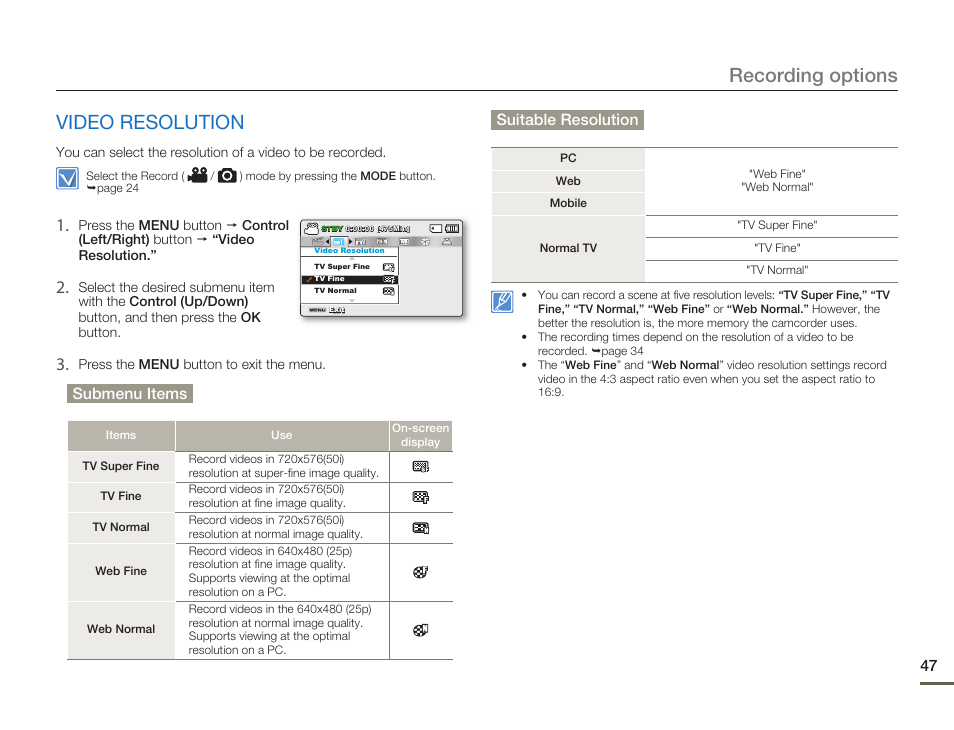954x730 pixels.
Task: Click the camcorder tab icon left of arrow
Action: (x=318, y=242)
